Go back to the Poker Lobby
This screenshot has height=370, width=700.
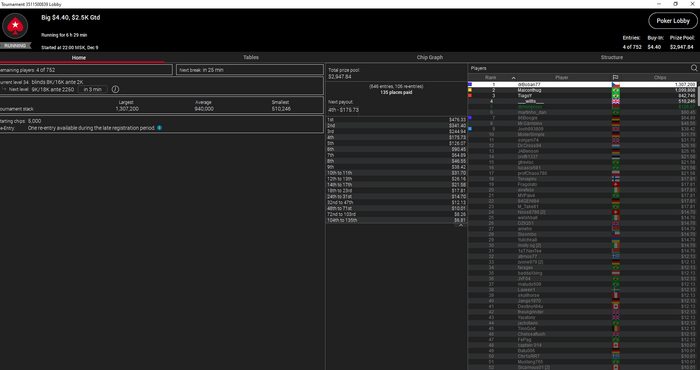[673, 21]
